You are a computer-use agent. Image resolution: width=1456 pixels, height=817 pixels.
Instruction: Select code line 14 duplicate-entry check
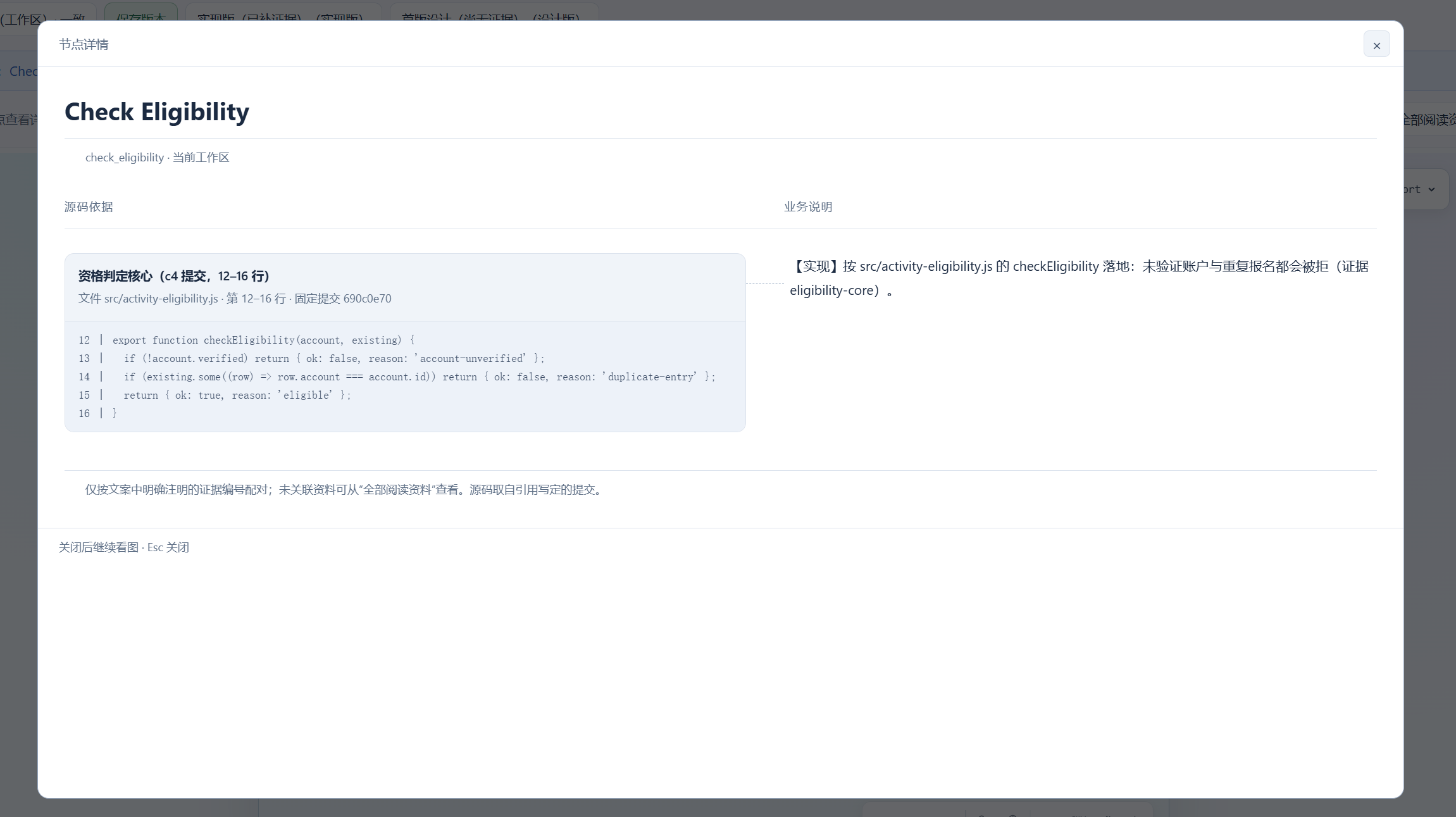[x=397, y=377]
